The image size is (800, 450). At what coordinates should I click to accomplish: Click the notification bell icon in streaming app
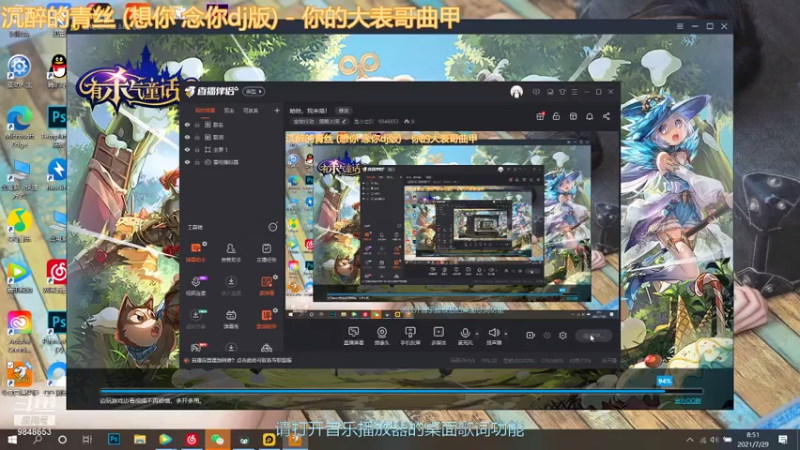point(589,116)
